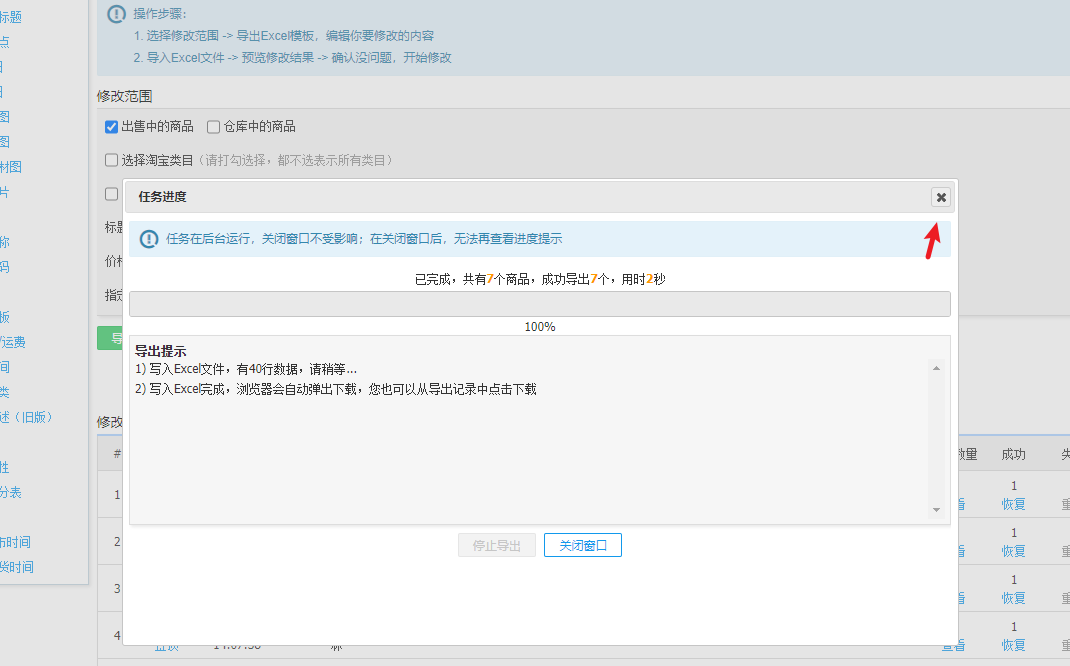The height and width of the screenshot is (666, 1070).
Task: Select the 分表 entry in the sidebar
Action: 10,492
